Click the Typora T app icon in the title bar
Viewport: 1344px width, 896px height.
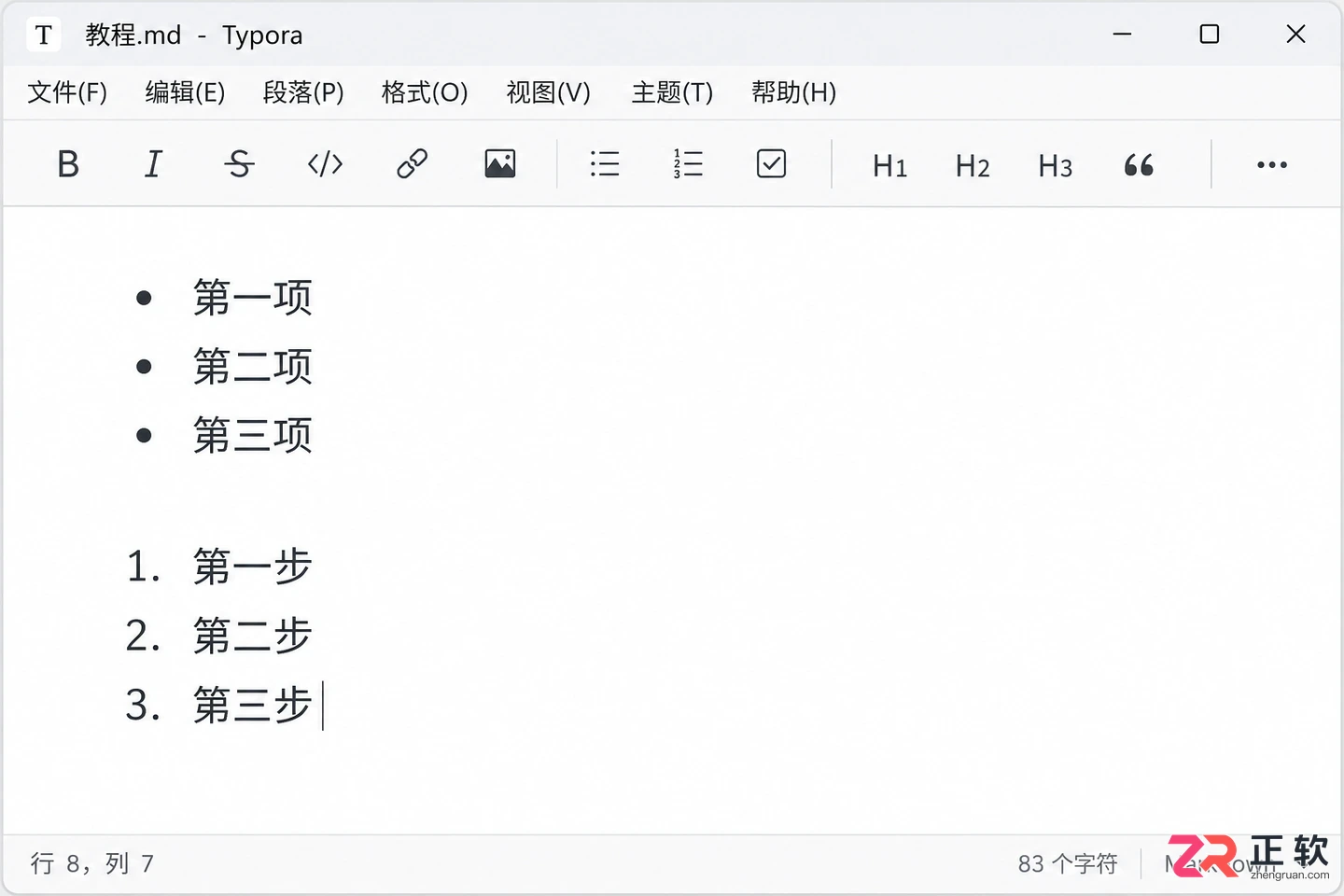[43, 35]
